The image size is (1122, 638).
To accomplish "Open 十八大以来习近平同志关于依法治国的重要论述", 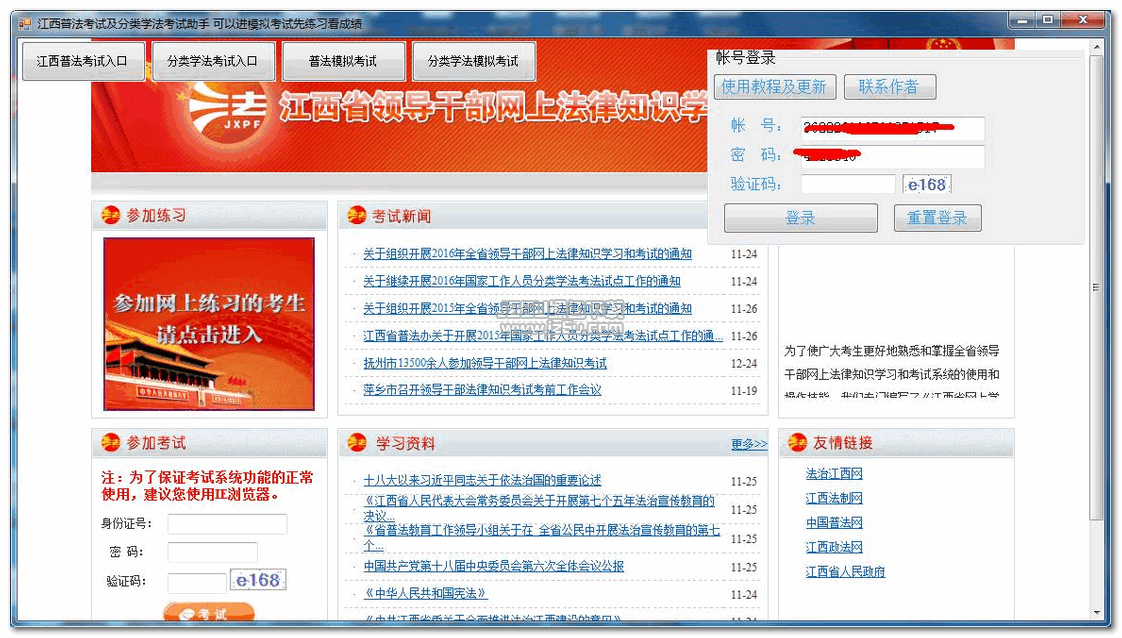I will coord(482,480).
